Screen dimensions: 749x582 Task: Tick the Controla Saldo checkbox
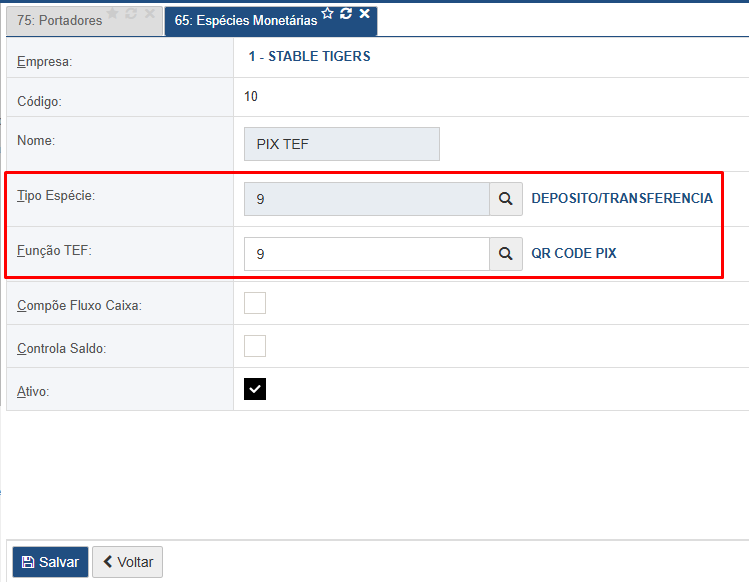pyautogui.click(x=255, y=346)
